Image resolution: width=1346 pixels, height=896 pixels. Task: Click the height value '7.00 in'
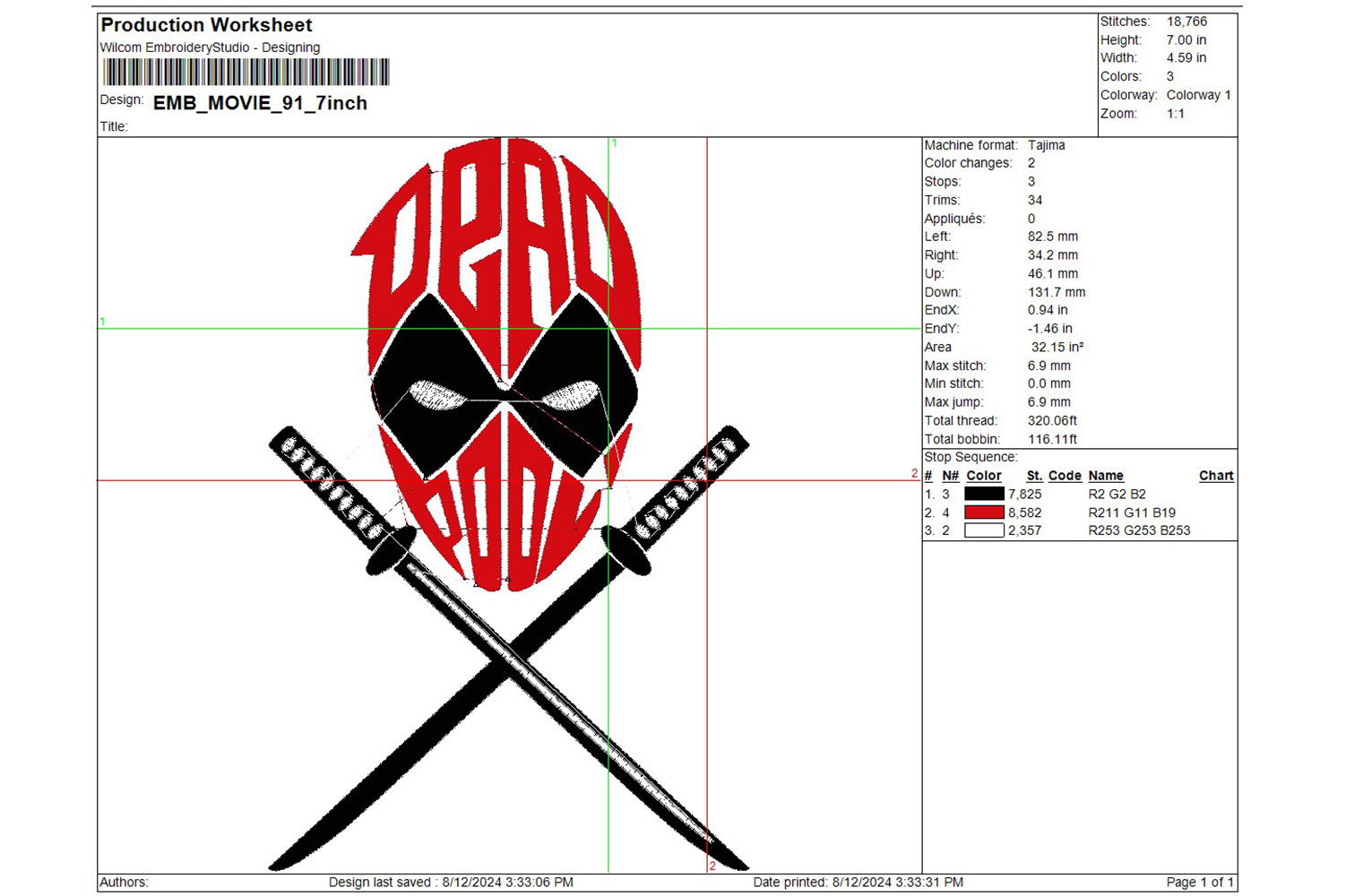point(1186,40)
